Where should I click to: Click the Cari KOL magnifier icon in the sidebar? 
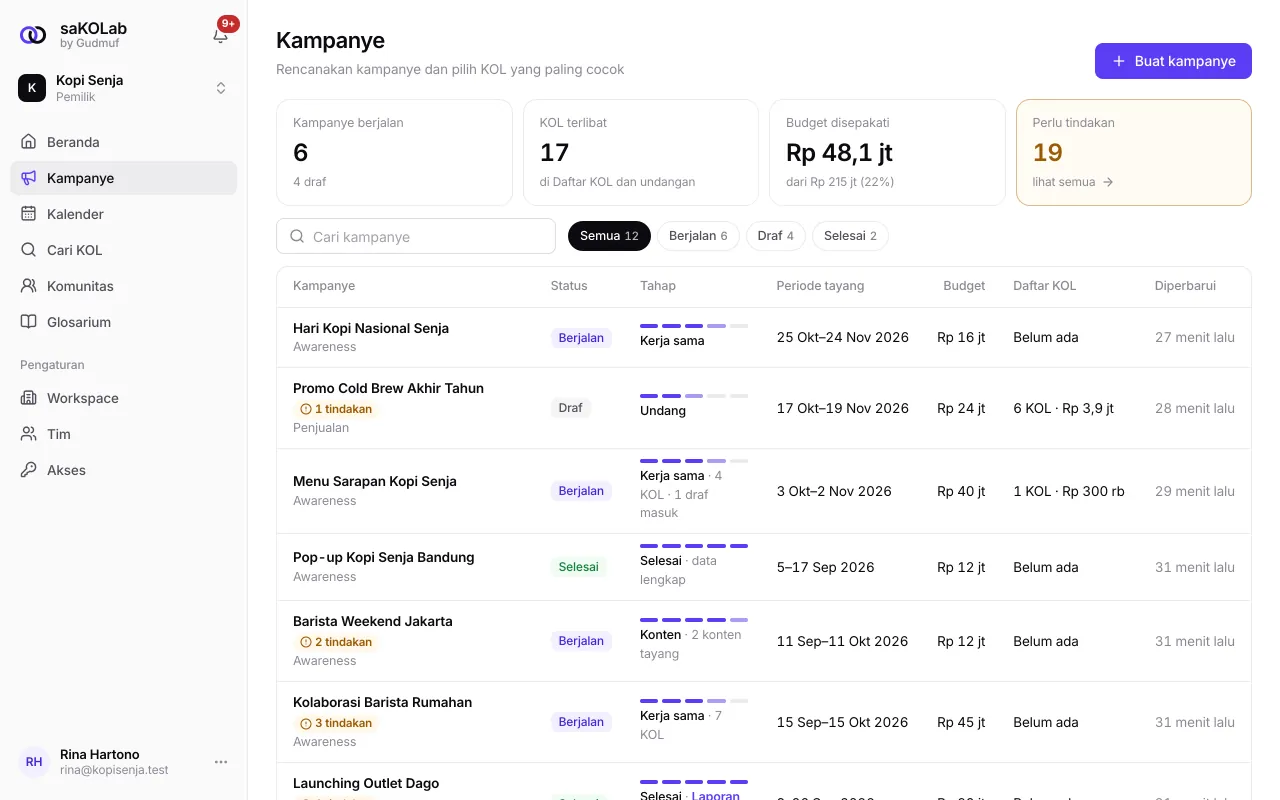[29, 250]
